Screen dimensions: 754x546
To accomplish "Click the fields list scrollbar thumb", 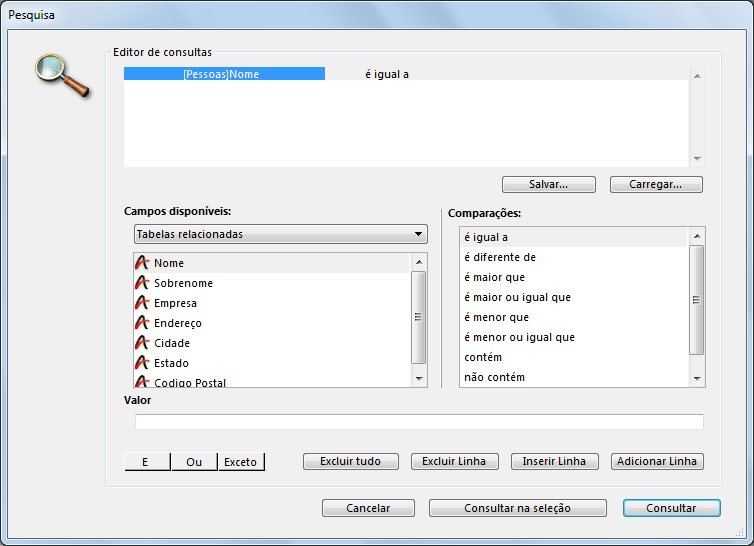I will click(x=419, y=317).
